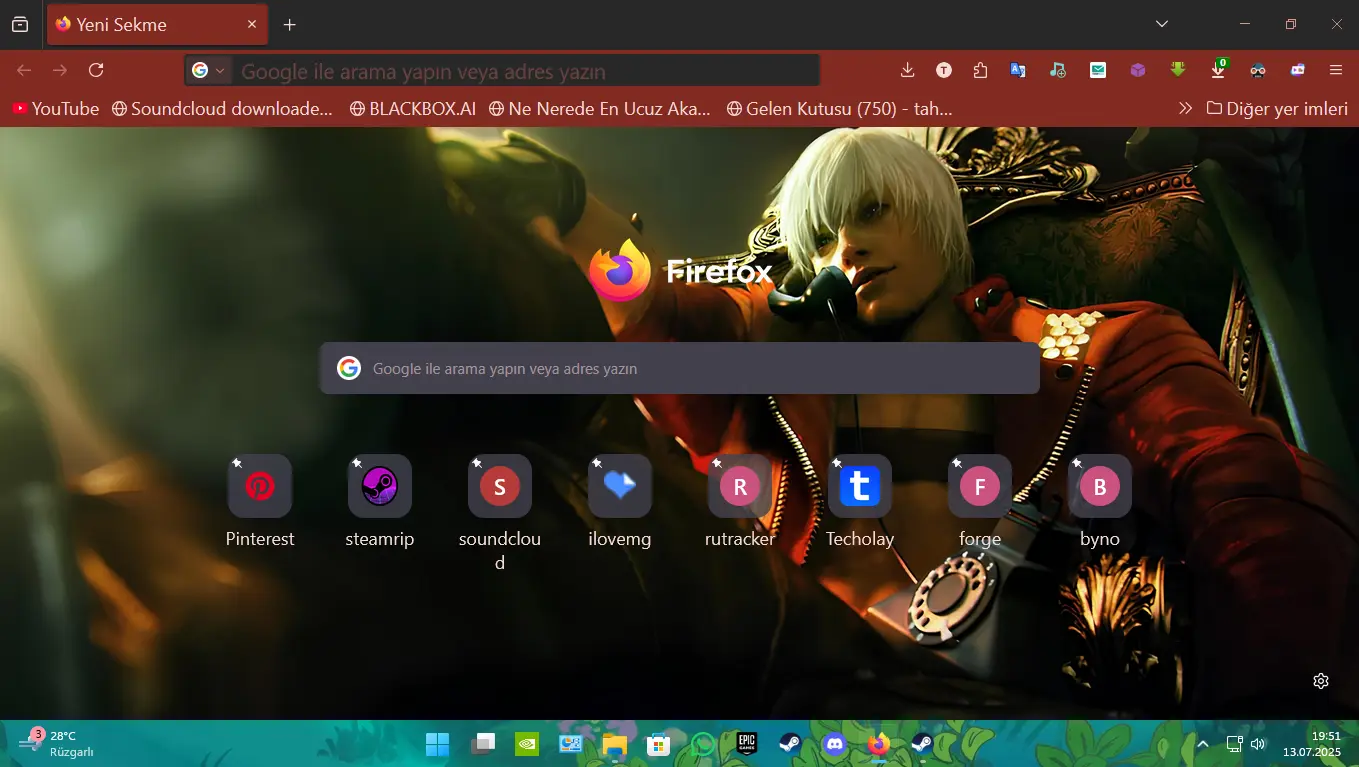
Task: Open the Windows Start menu
Action: tap(437, 744)
